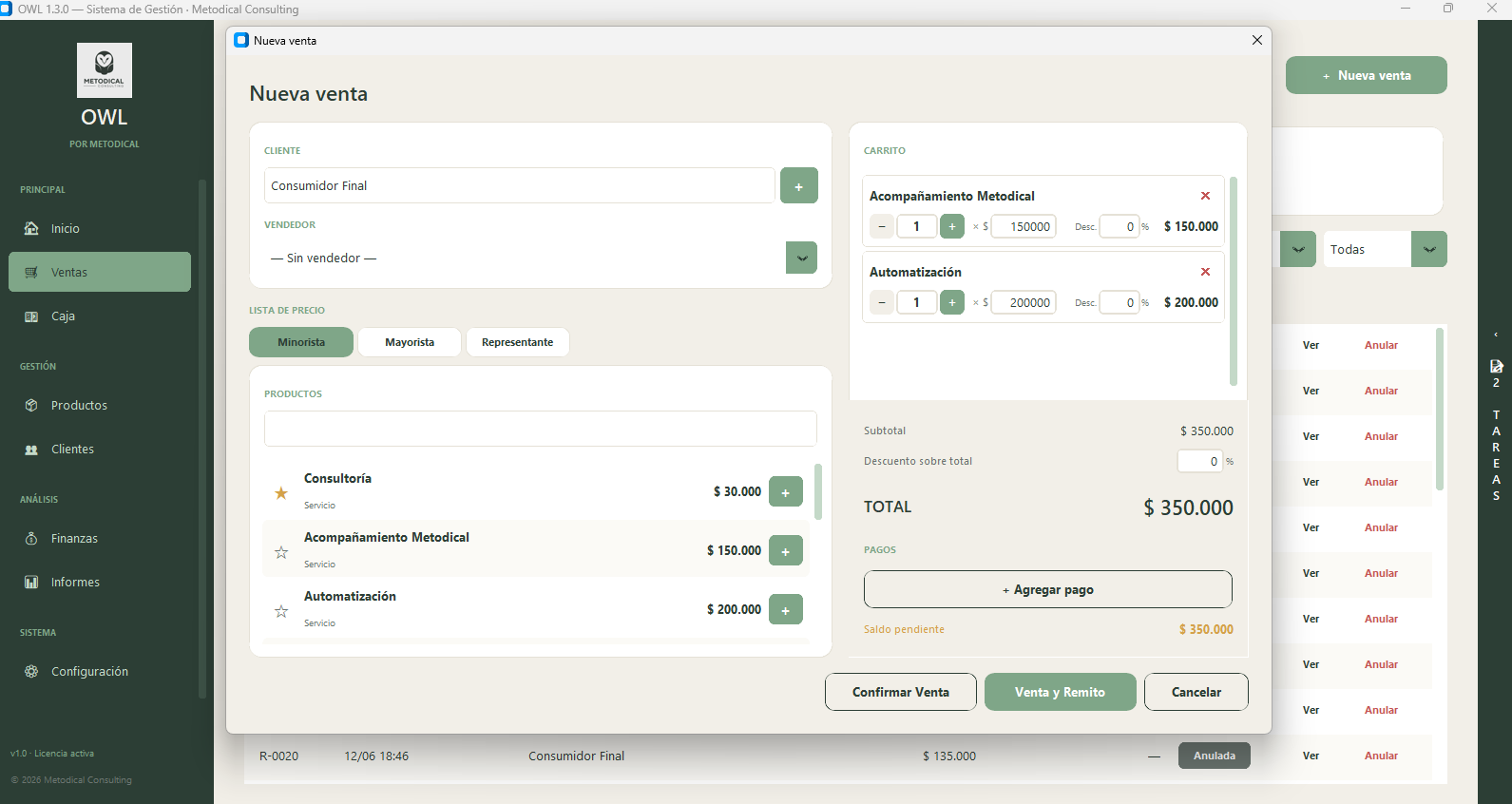Click quantity field of Acompañamiento Metodical
The width and height of the screenshot is (1512, 804).
pos(917,226)
